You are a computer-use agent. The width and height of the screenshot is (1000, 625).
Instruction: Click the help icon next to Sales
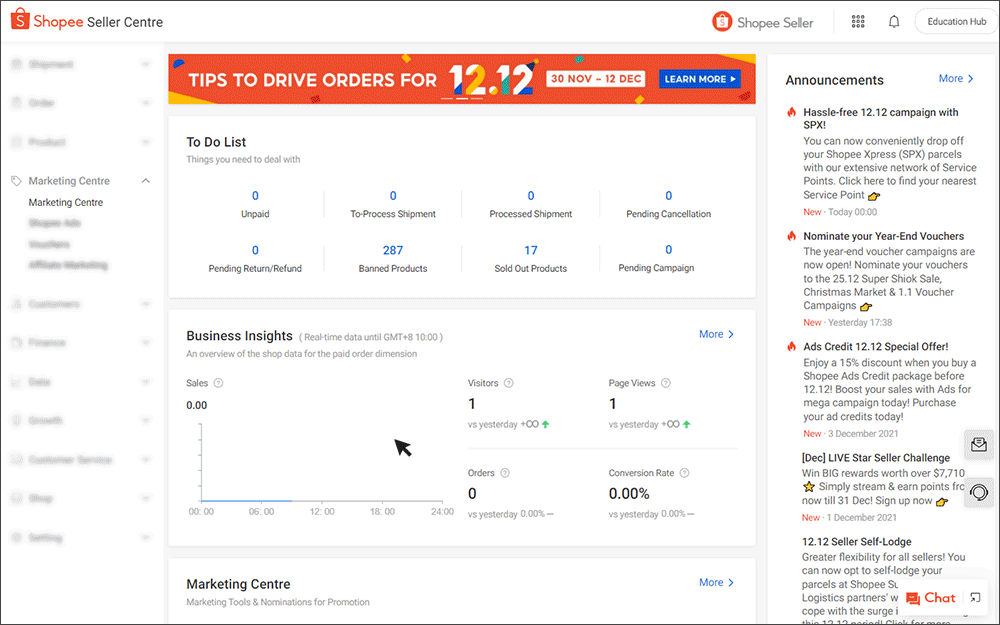coord(219,383)
